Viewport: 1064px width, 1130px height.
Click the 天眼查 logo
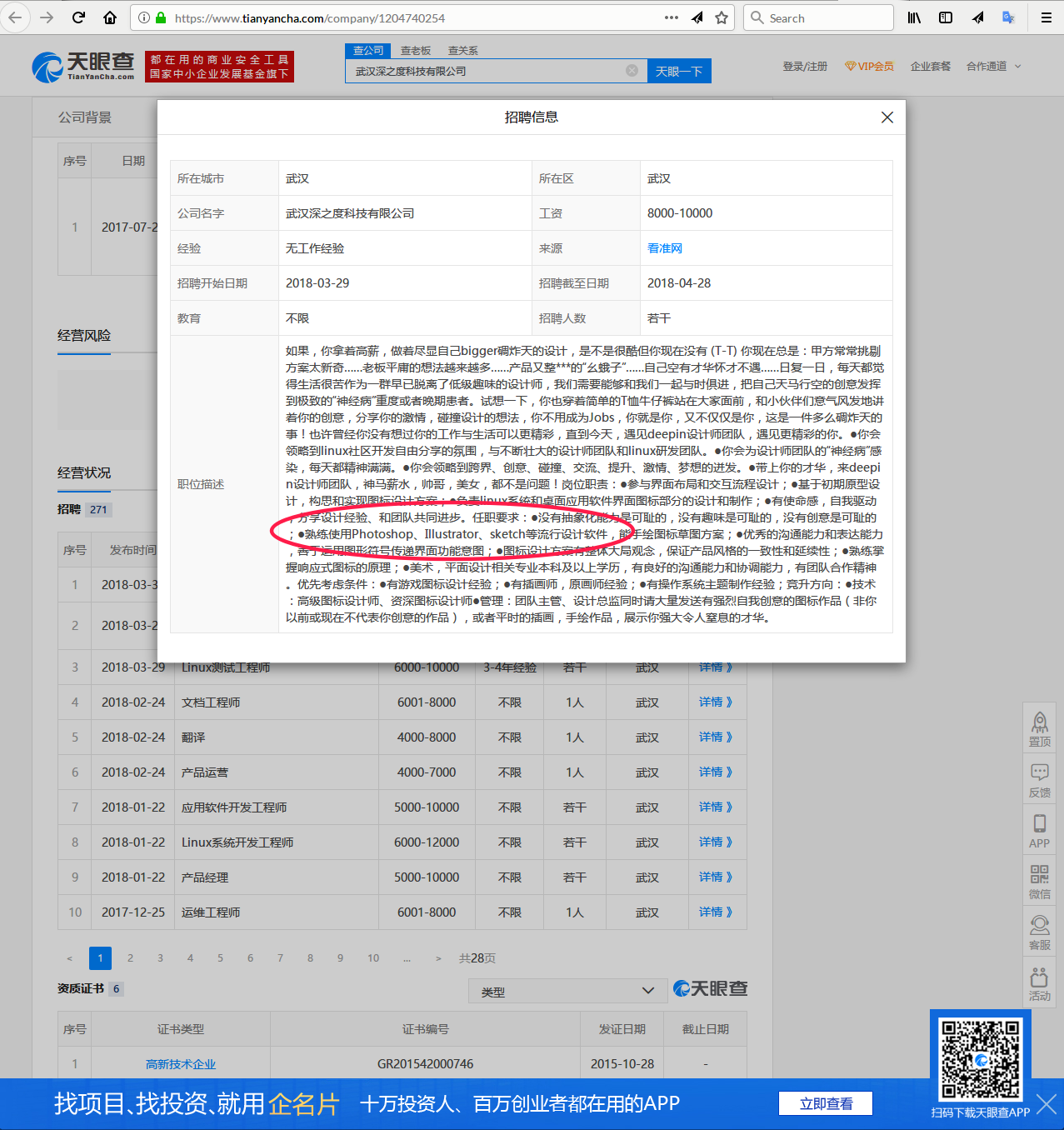coord(83,66)
